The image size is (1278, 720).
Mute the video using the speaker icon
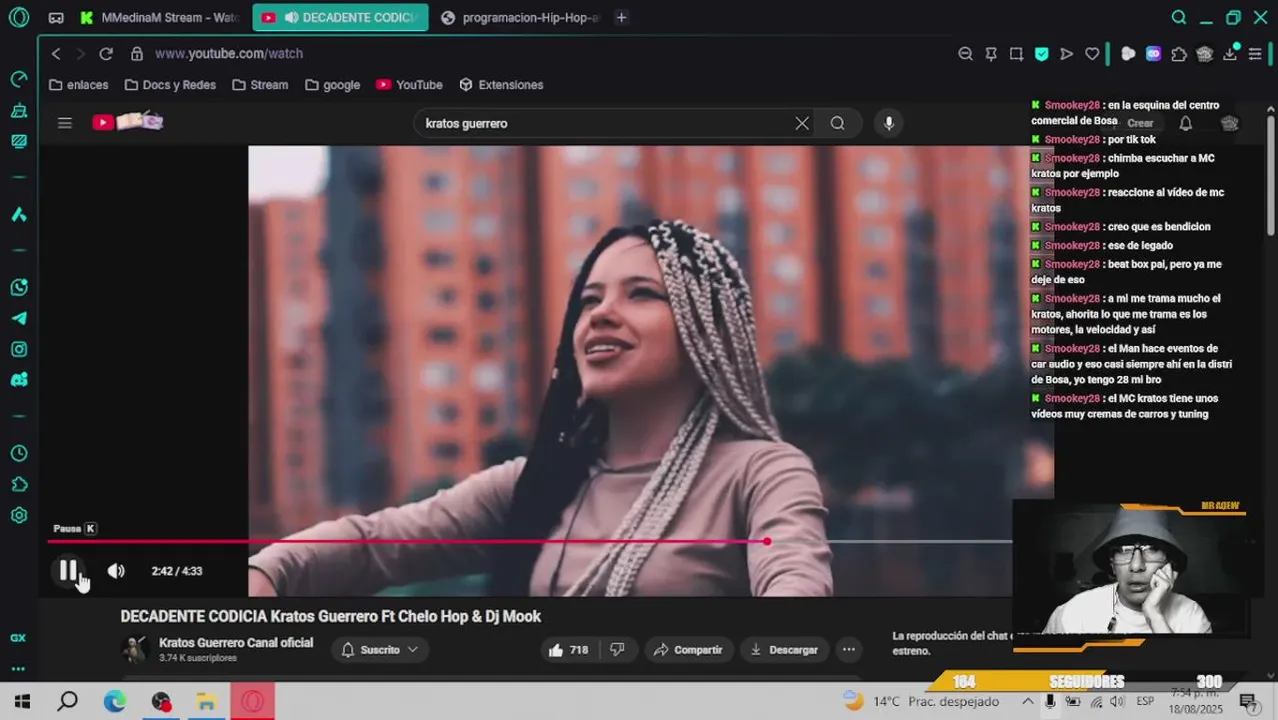[x=116, y=571]
